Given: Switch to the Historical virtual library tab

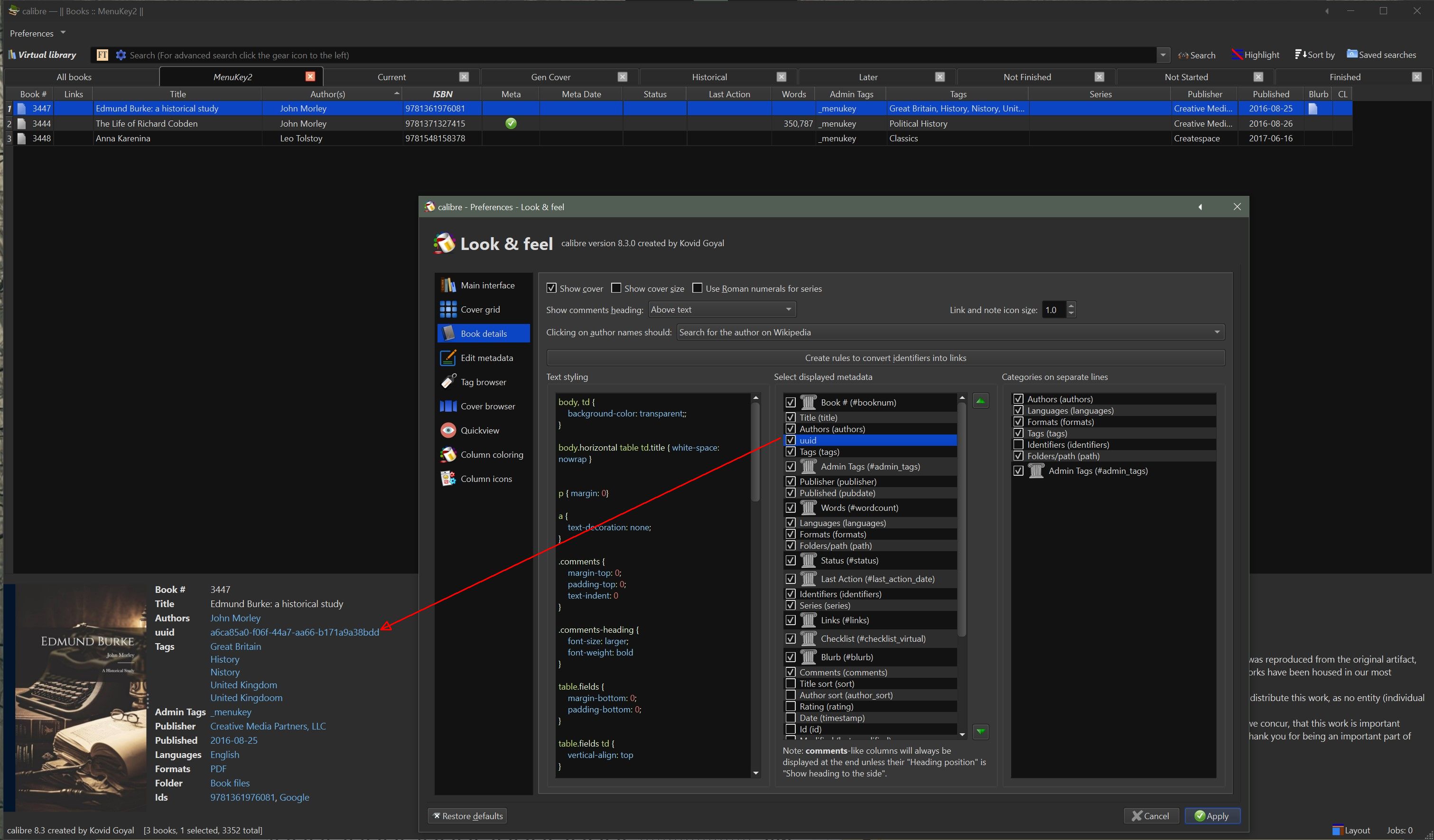Looking at the screenshot, I should point(709,77).
